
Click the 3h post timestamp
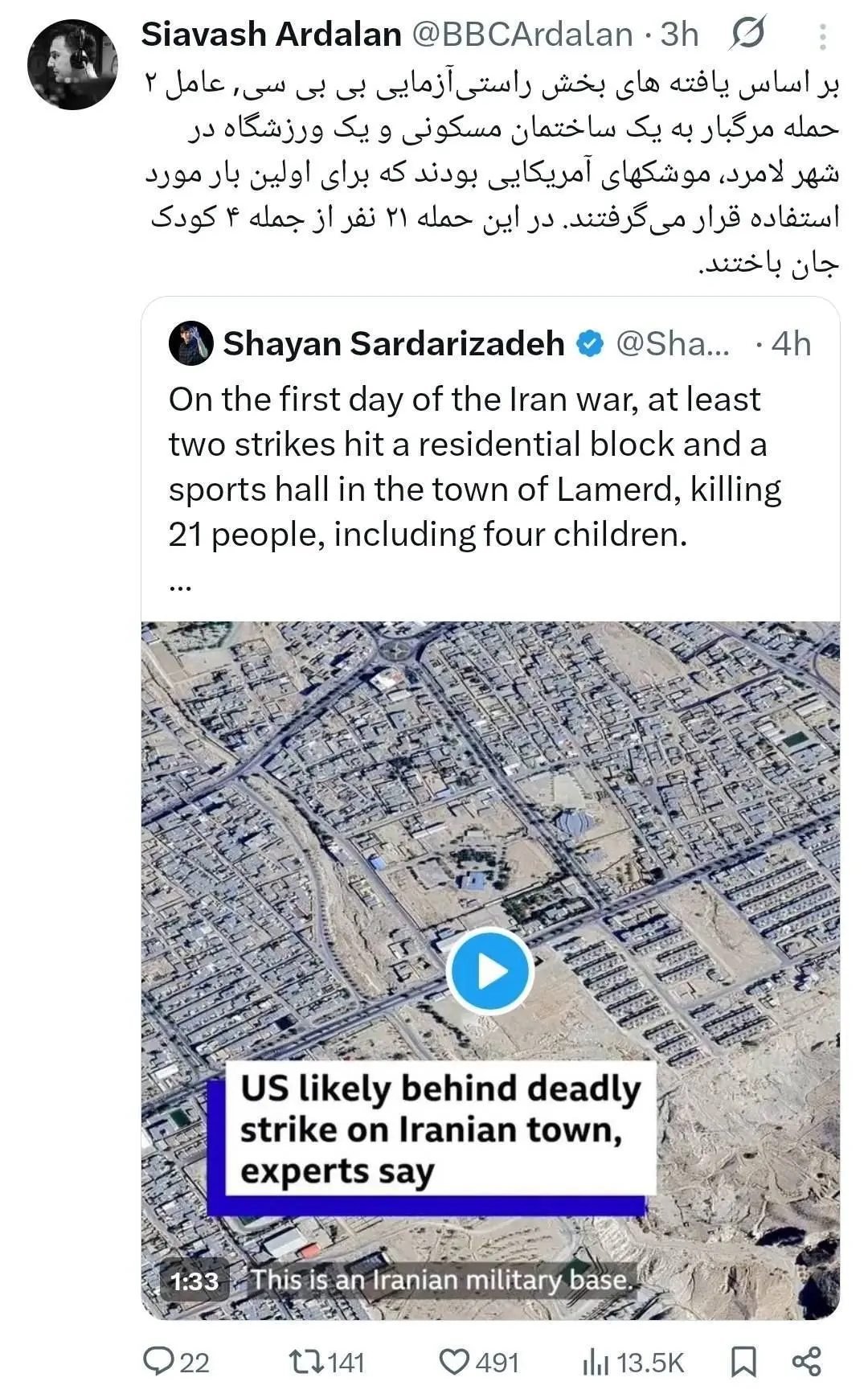[x=680, y=35]
